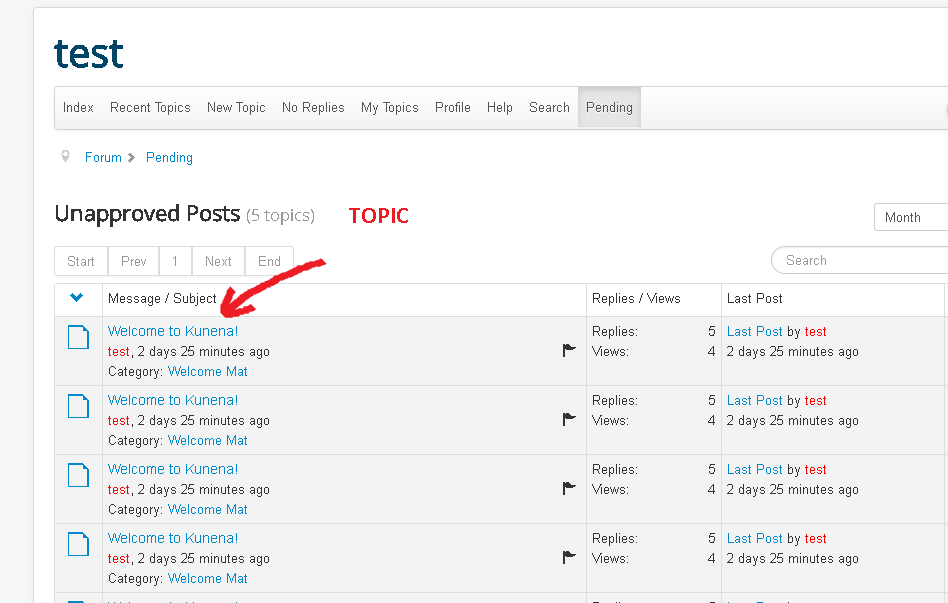Open the Month time filter dropdown

[911, 217]
